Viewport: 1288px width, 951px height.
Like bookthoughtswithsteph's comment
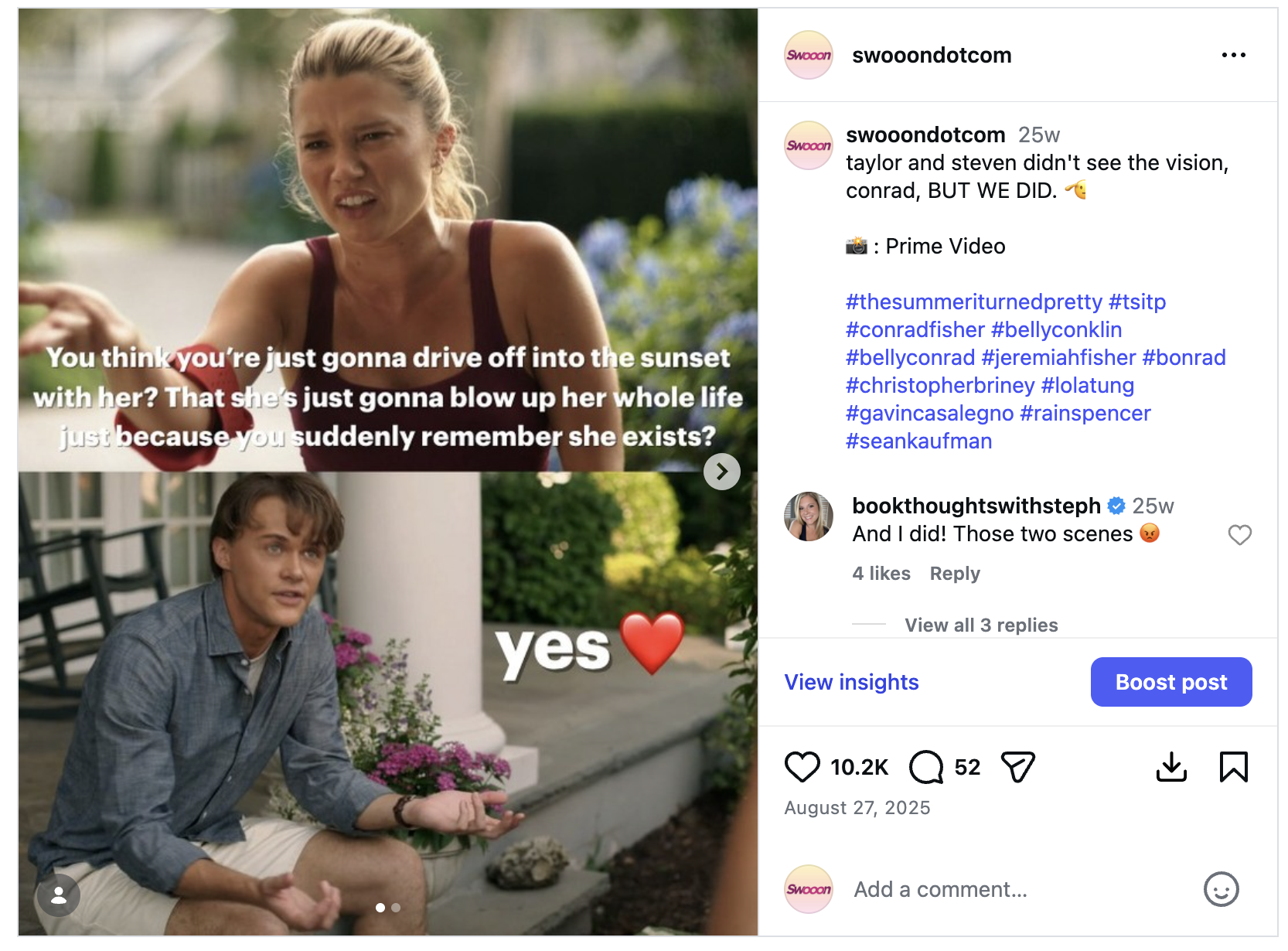tap(1239, 535)
